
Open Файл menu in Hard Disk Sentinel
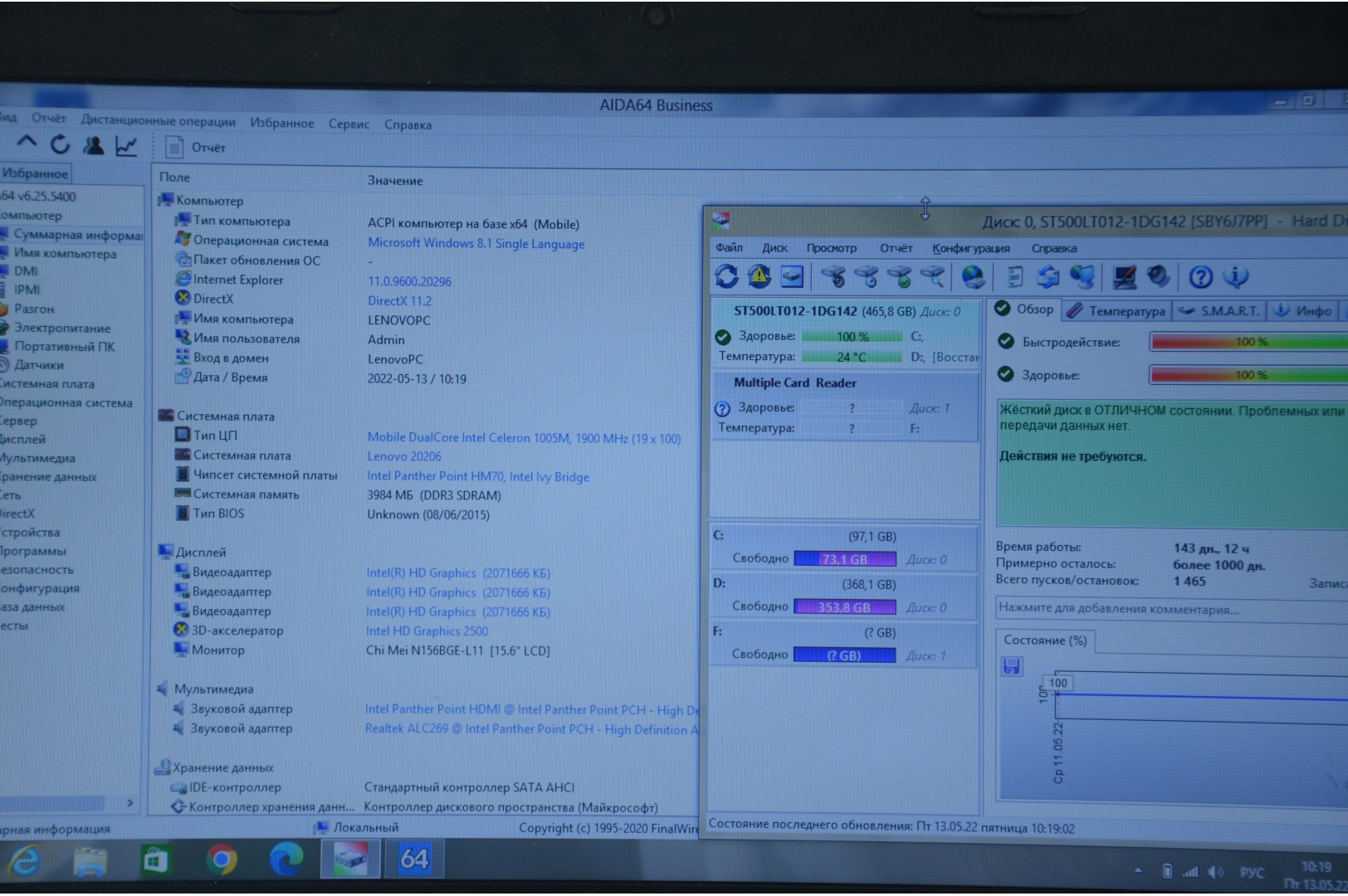[729, 247]
